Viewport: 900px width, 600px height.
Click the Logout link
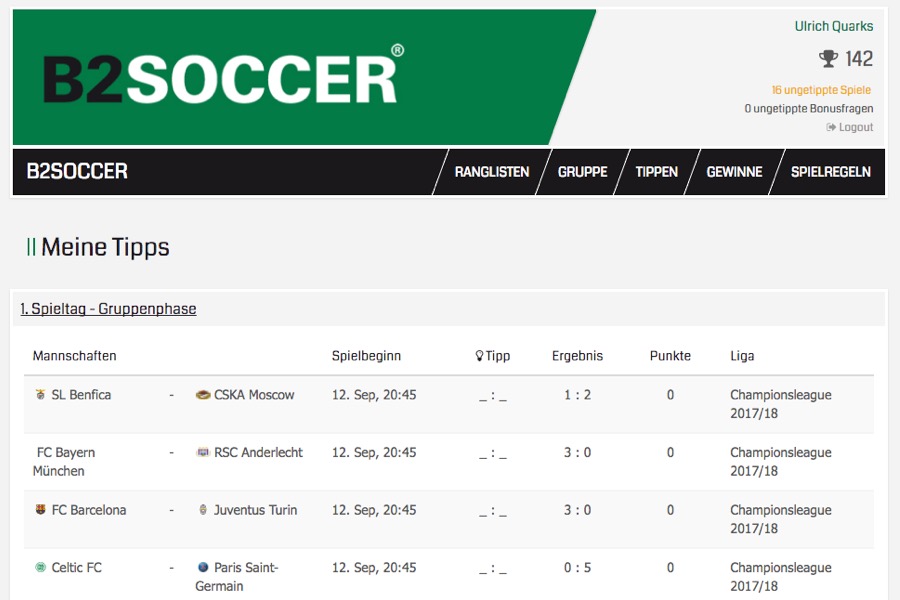tap(850, 128)
